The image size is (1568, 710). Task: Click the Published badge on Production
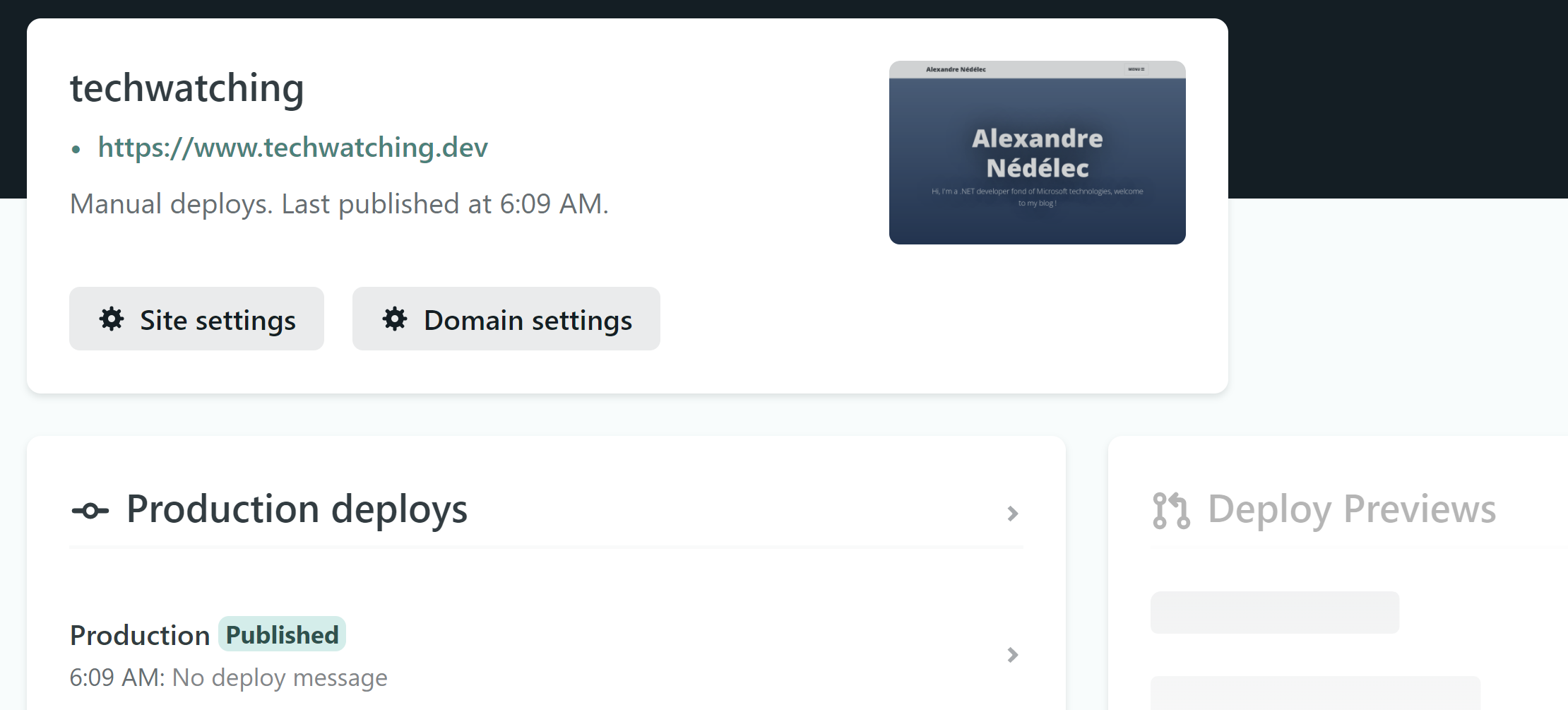click(281, 634)
